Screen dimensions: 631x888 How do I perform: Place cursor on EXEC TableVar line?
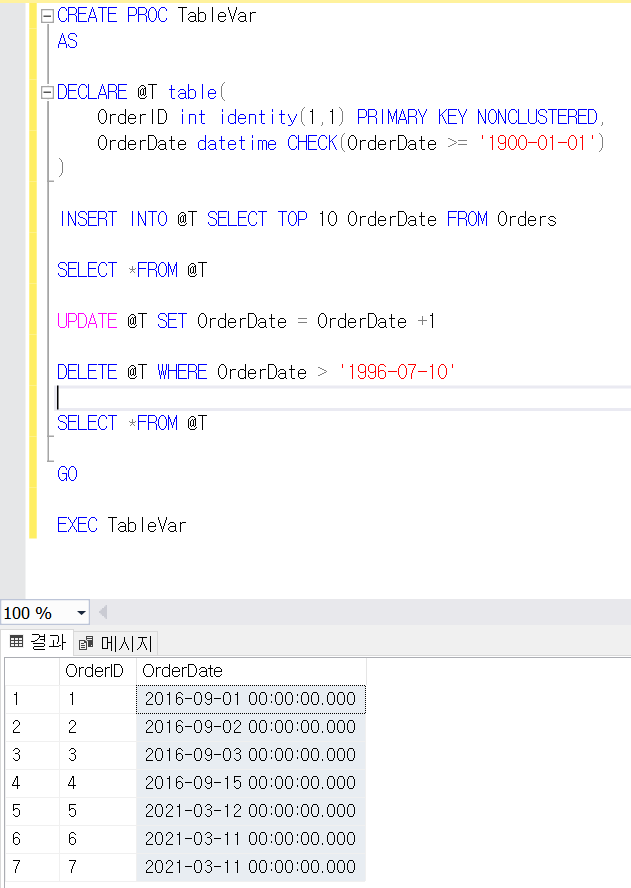(121, 525)
